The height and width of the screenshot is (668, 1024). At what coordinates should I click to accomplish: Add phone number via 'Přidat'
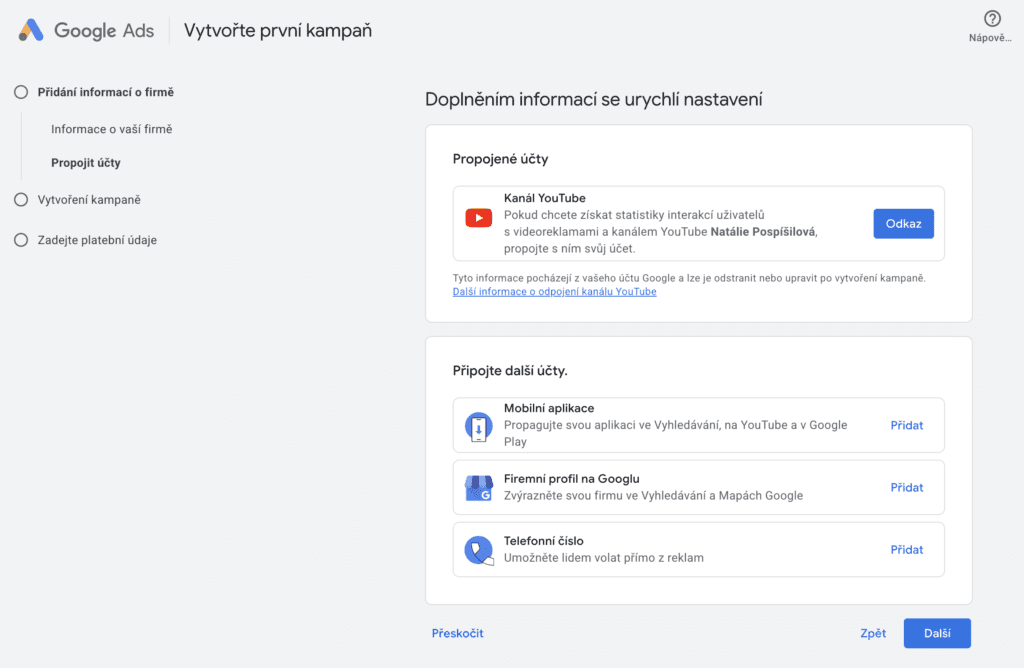[906, 550]
